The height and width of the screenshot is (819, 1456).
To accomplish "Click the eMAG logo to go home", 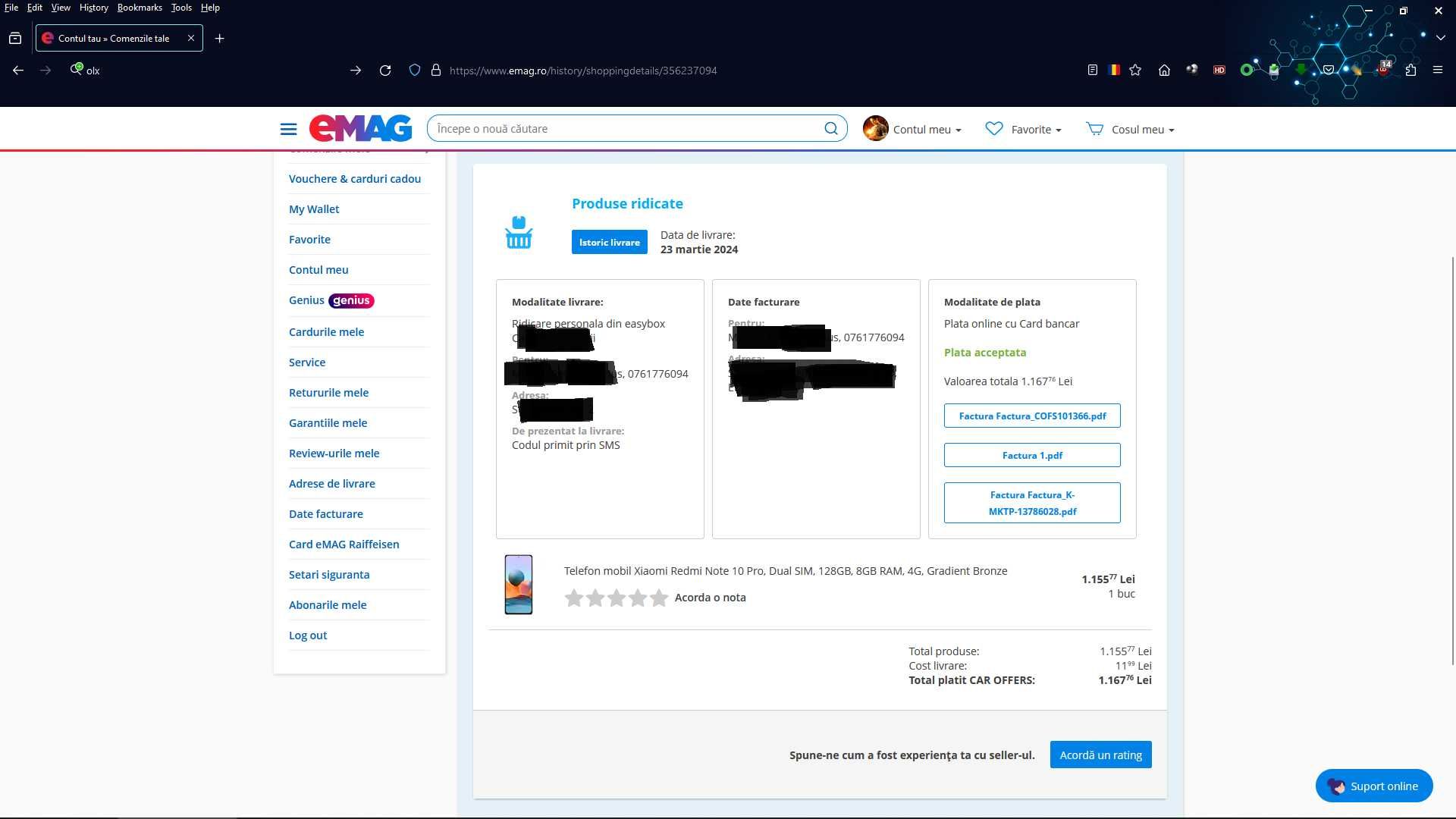I will click(361, 128).
